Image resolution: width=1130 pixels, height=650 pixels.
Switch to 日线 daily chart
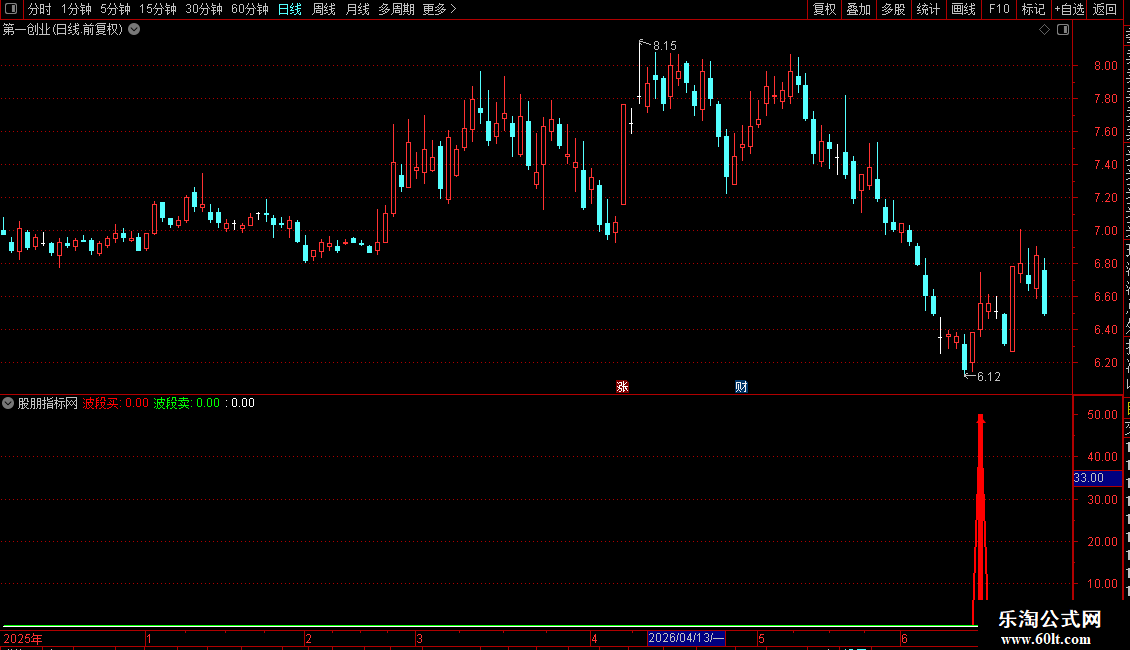(290, 9)
